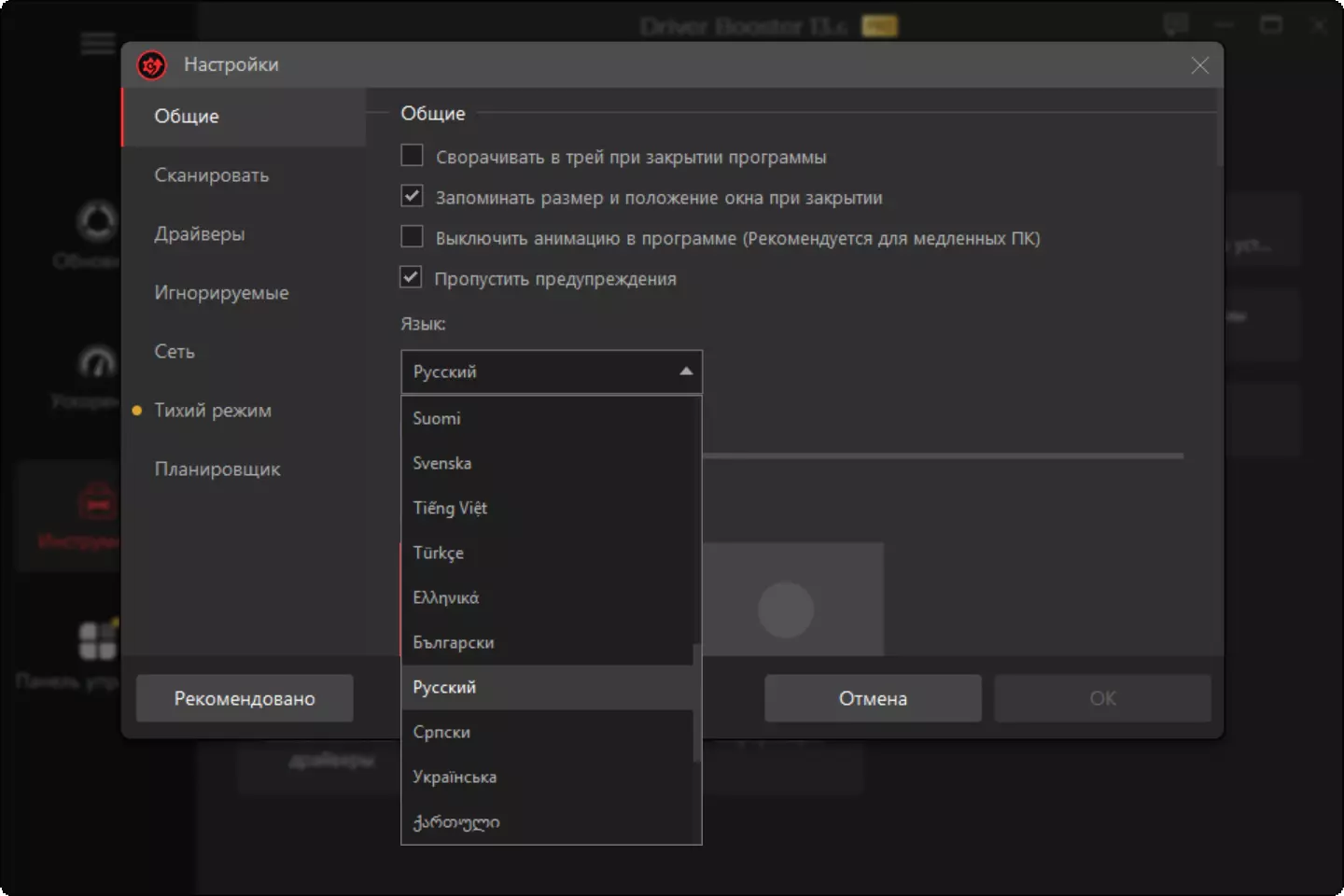Viewport: 1344px width, 896px height.
Task: Pick Tiếng Việt from the language list
Action: tap(547, 508)
